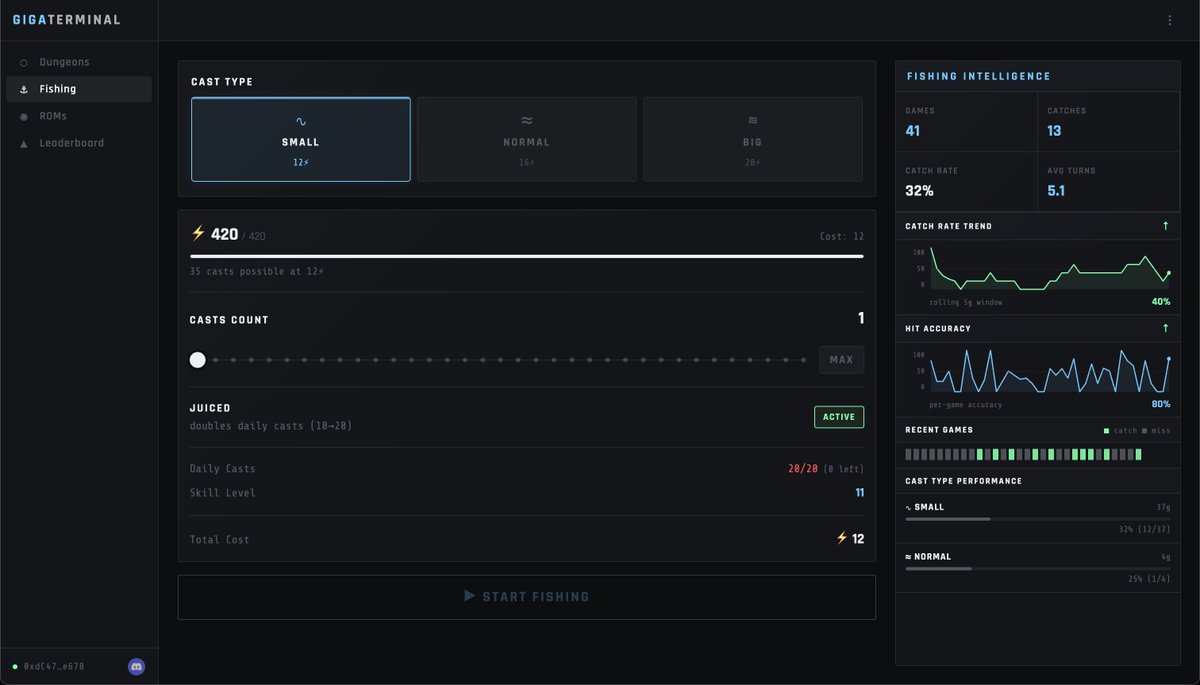Click the play icon in Start Fishing
1200x685 pixels.
pos(469,596)
